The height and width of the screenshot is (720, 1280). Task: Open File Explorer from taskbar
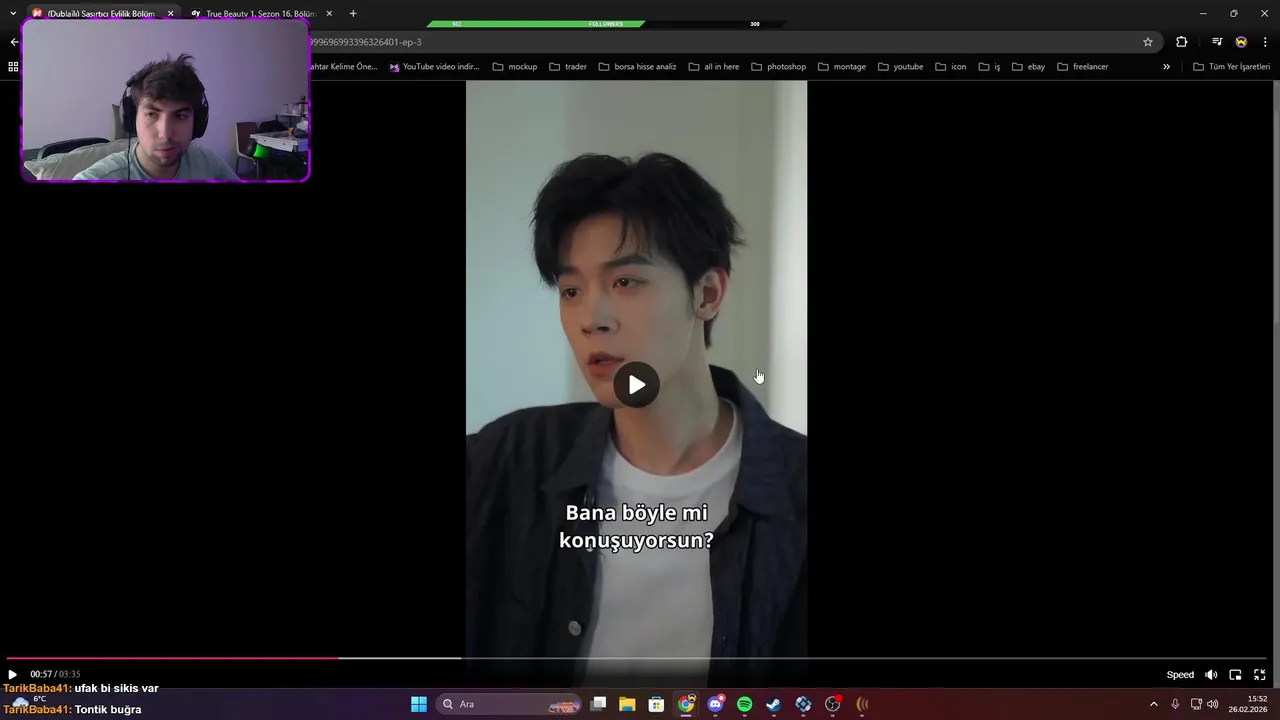(627, 704)
